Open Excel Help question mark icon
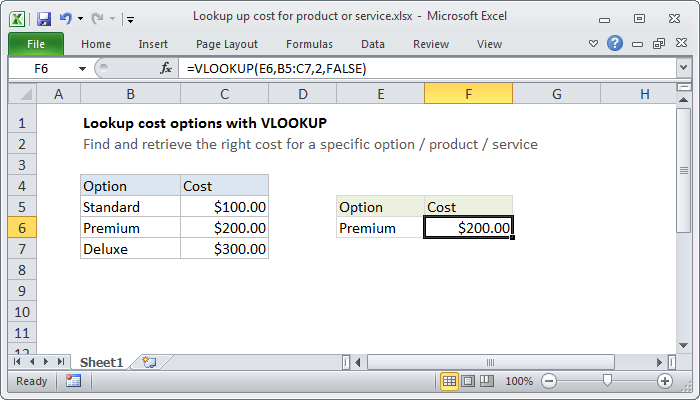The image size is (700, 400). point(615,43)
